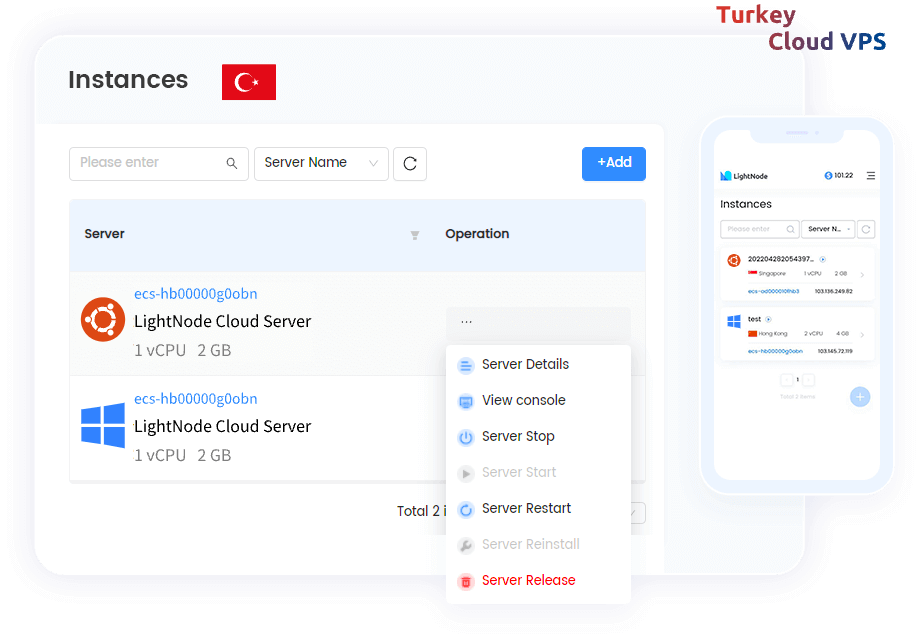Click the Ubuntu logo of the first server

[102, 320]
